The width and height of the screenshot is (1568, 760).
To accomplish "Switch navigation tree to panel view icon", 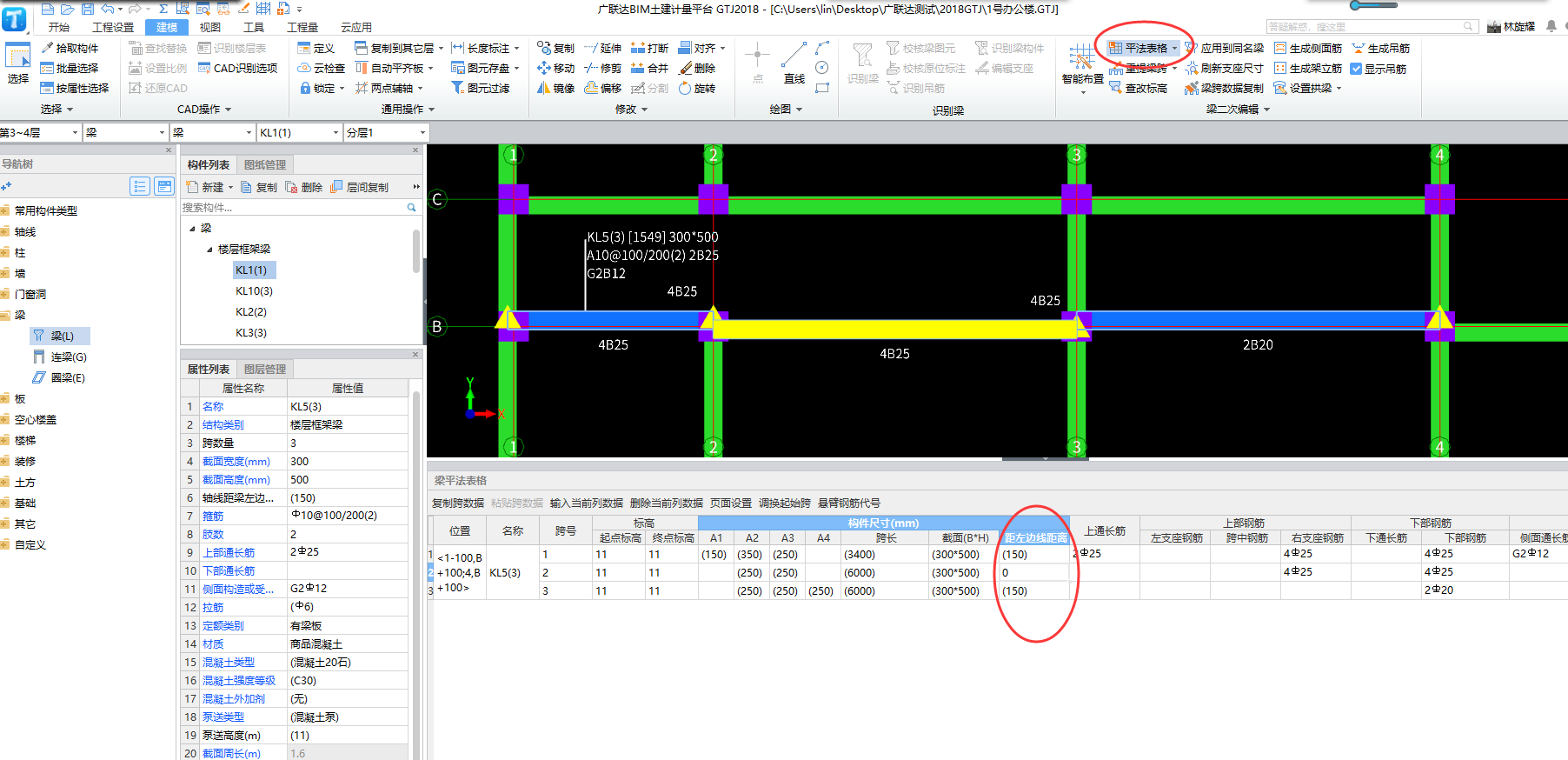I will (x=164, y=186).
